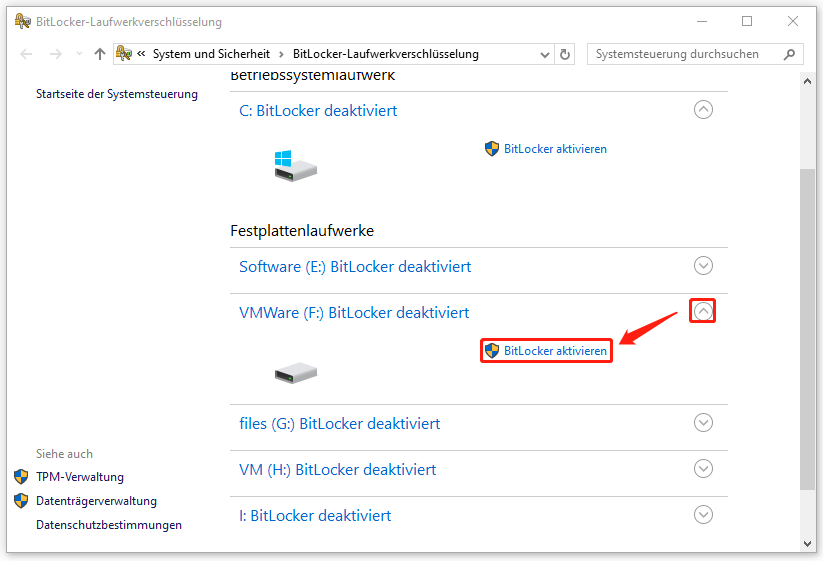Viewport: 823px width, 561px height.
Task: Click BitLocker-Laufwerkverschlüsselung breadcrumb
Action: [x=386, y=54]
